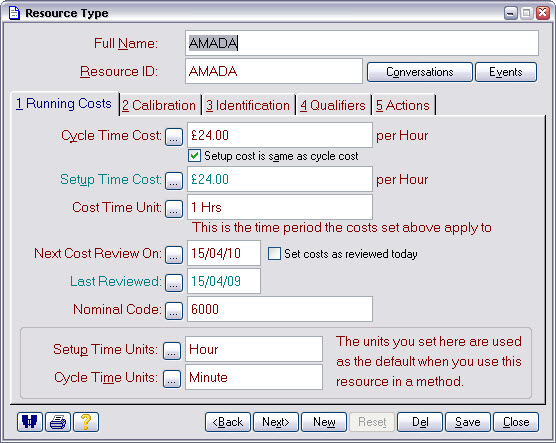Delete the resource with Del button
556x443 pixels.
pos(420,422)
